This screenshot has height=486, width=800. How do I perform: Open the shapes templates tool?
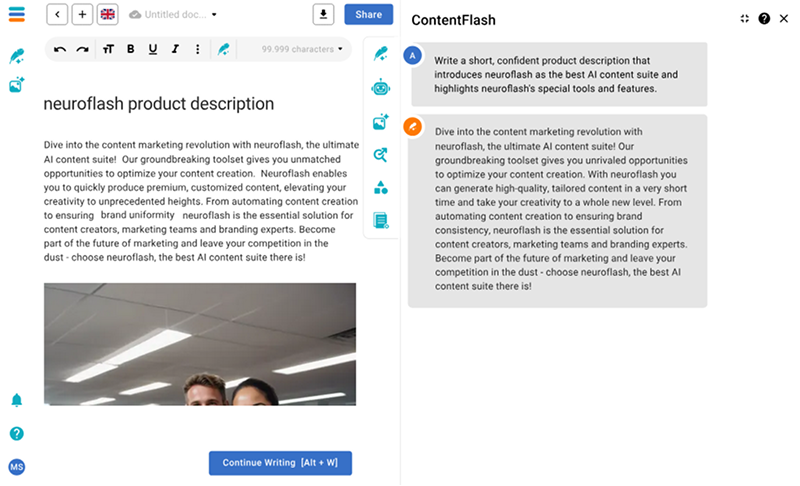[381, 188]
